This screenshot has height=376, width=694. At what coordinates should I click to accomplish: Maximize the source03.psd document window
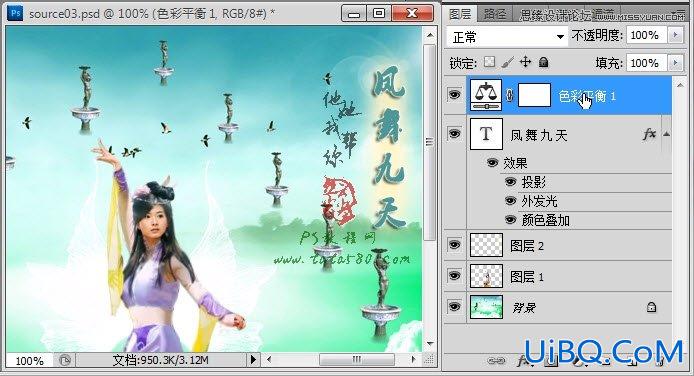pos(379,13)
